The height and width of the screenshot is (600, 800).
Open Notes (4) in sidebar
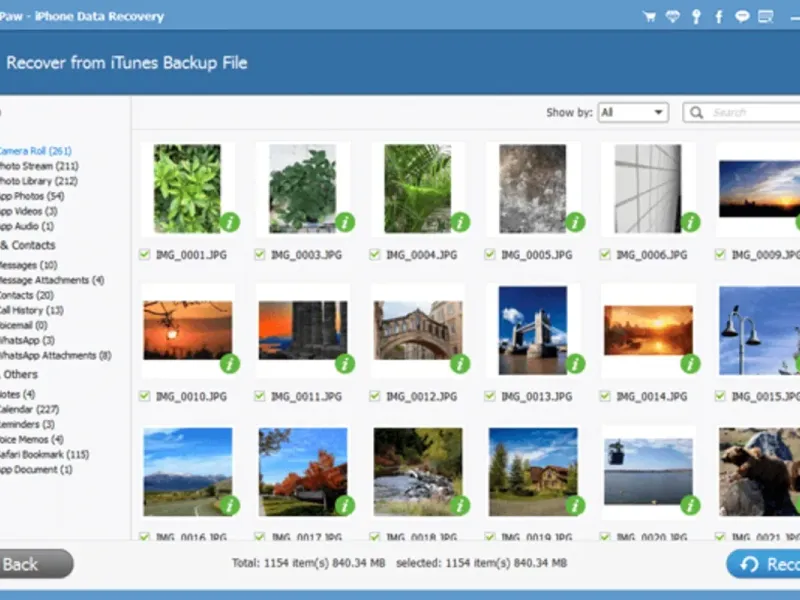click(x=17, y=394)
